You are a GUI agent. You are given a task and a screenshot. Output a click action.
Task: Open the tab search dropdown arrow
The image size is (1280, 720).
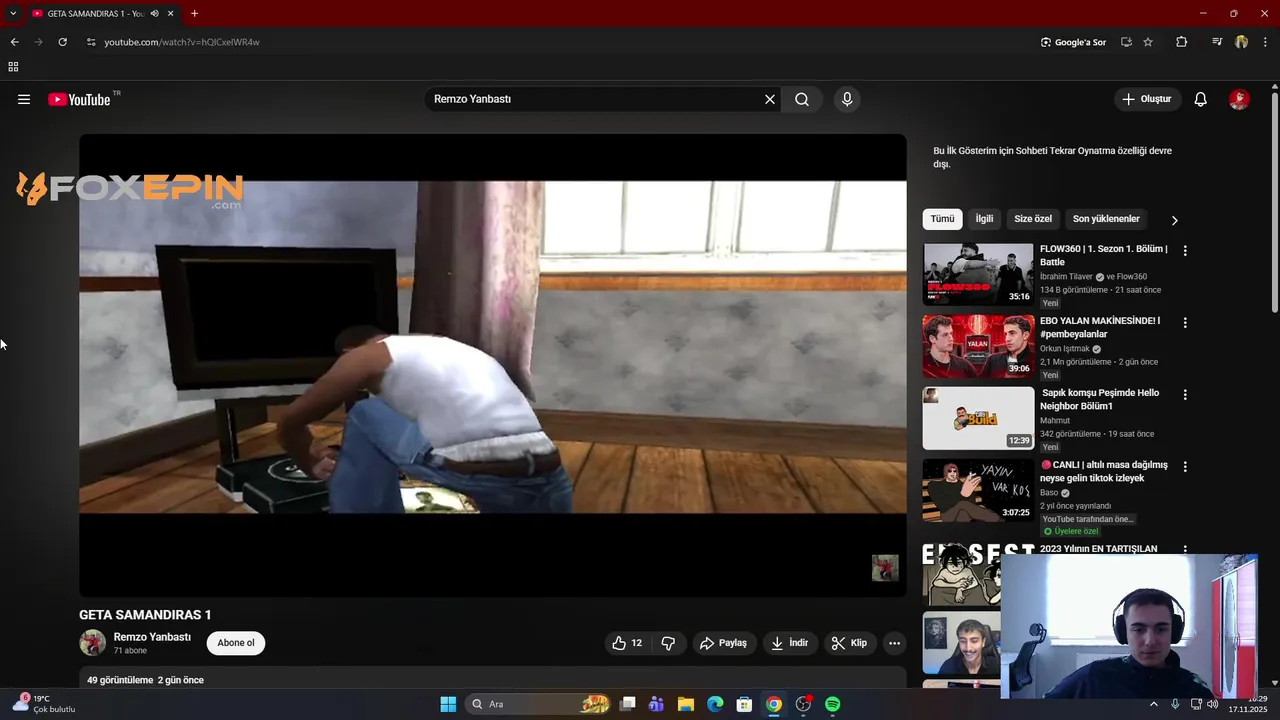(13, 13)
